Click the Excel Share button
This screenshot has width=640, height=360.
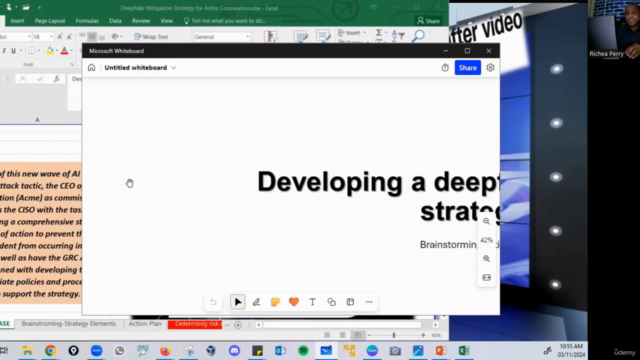(x=429, y=21)
